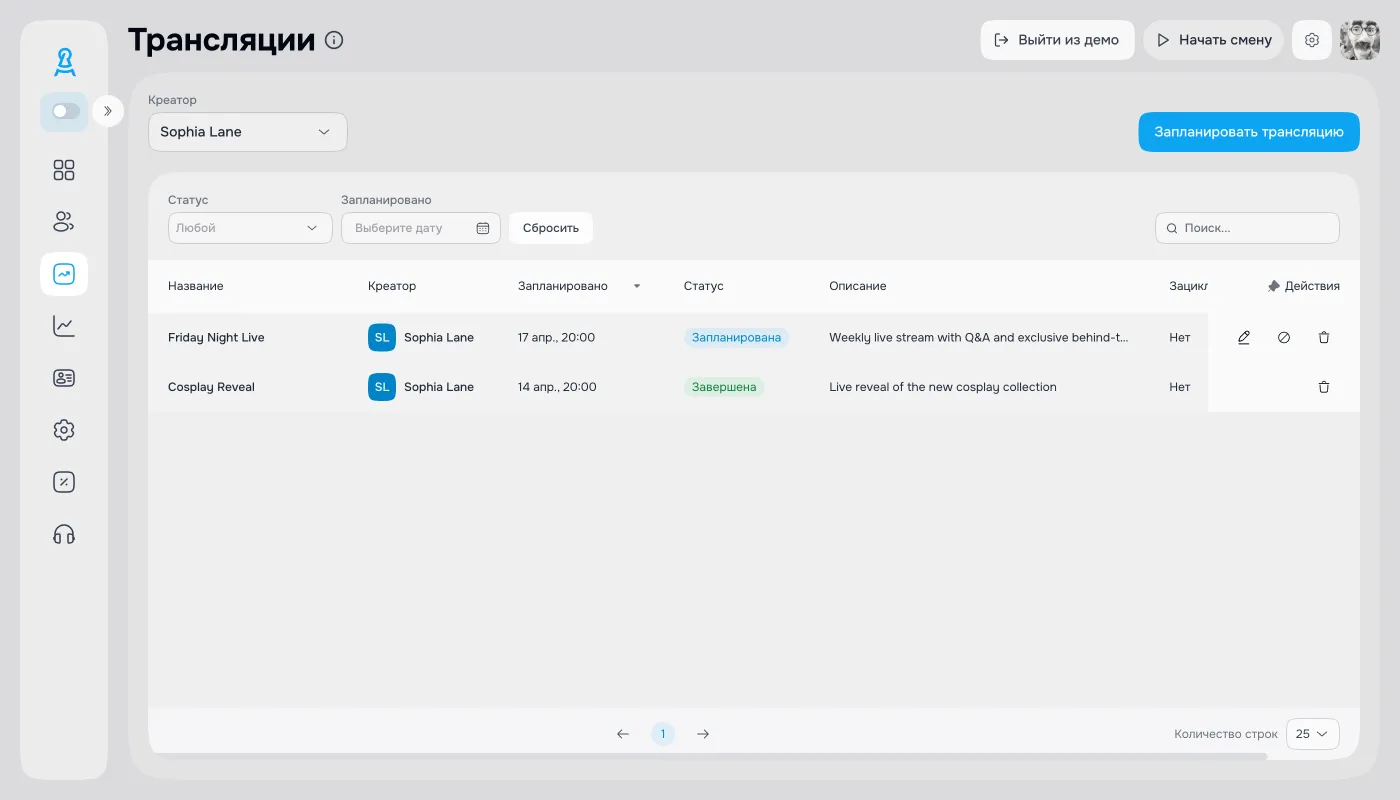The image size is (1400, 800).
Task: Open the analytics line chart sidebar icon
Action: pos(64,326)
